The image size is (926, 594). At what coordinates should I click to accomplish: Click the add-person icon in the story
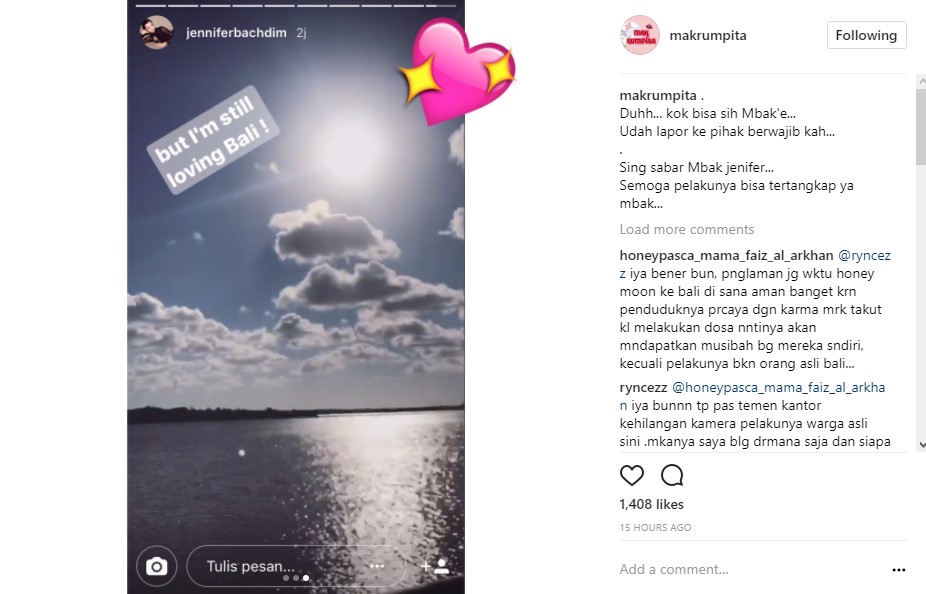point(435,567)
